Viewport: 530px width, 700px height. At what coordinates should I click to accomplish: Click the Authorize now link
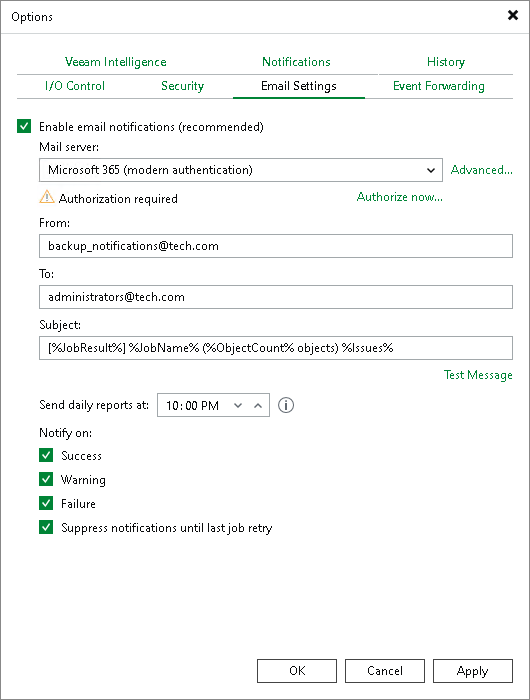[400, 197]
